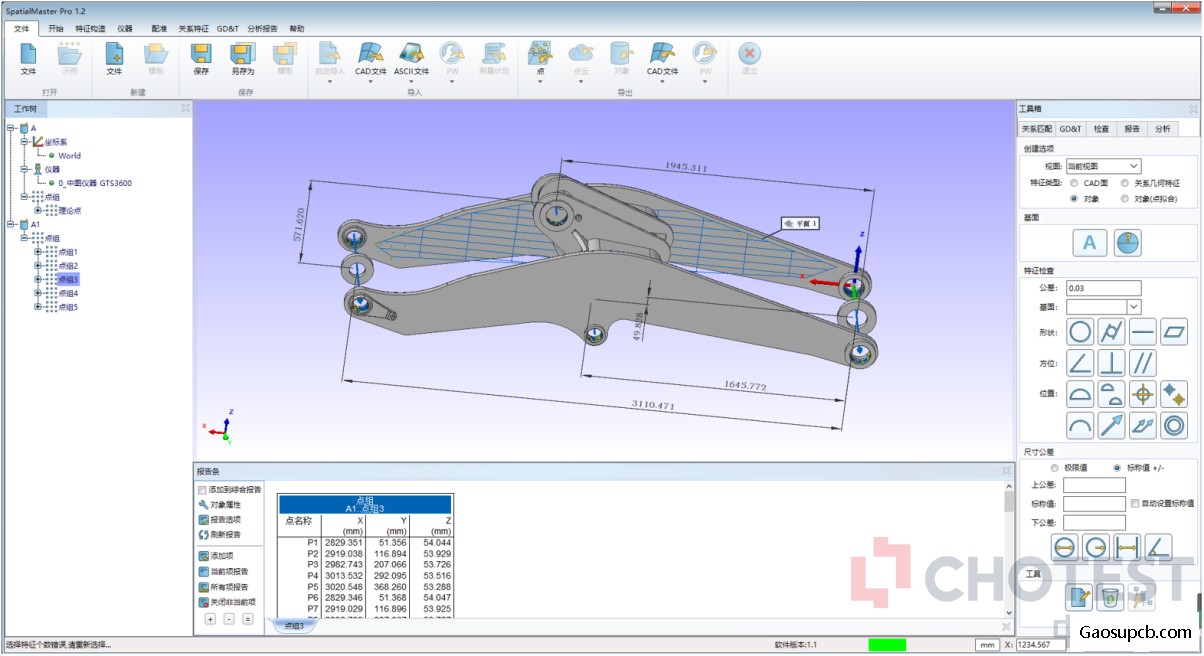Choose the true position (crosshair circle) icon

coord(1143,394)
